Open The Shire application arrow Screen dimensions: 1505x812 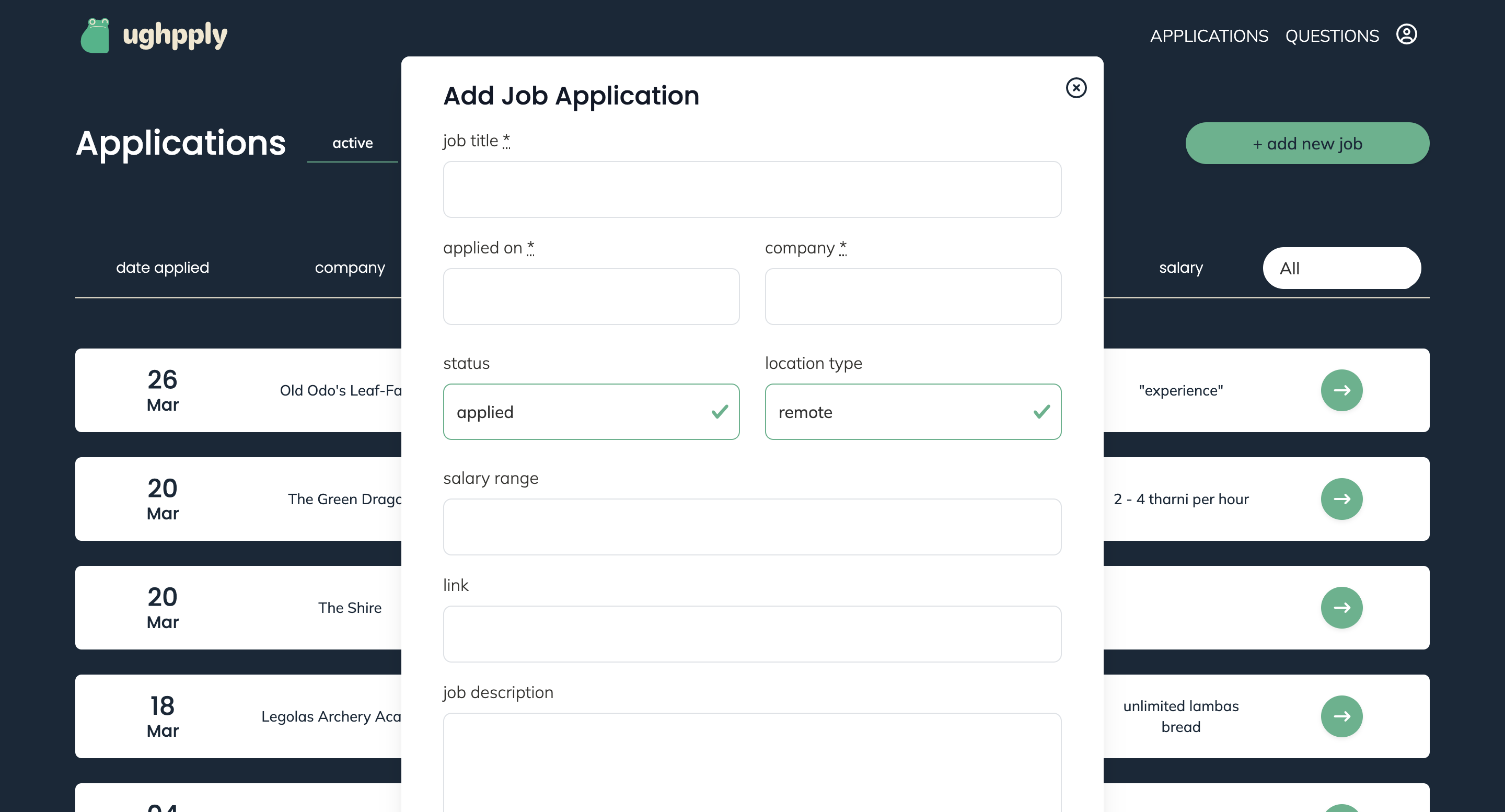(1341, 608)
